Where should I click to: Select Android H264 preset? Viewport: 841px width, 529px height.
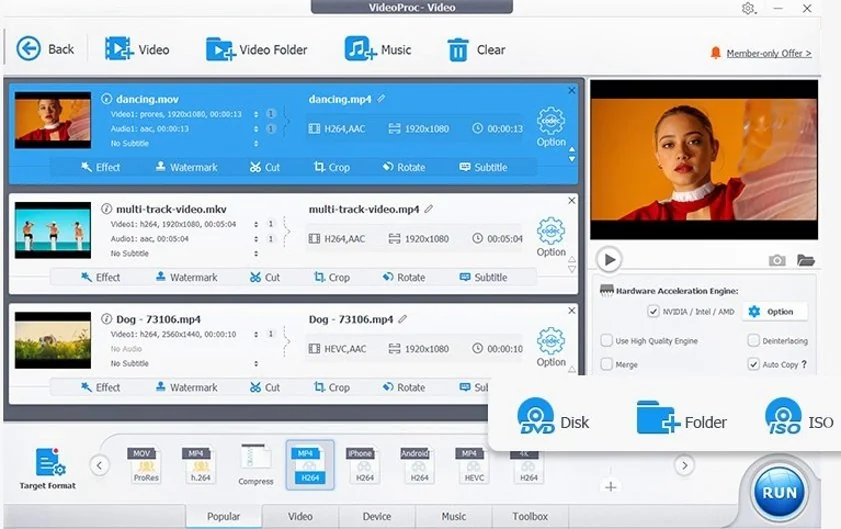[x=419, y=465]
